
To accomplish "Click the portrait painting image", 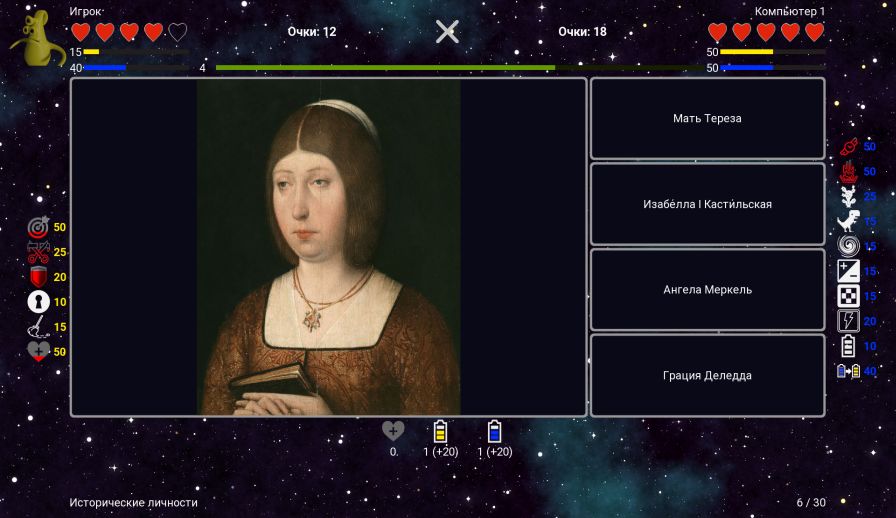I will [328, 247].
